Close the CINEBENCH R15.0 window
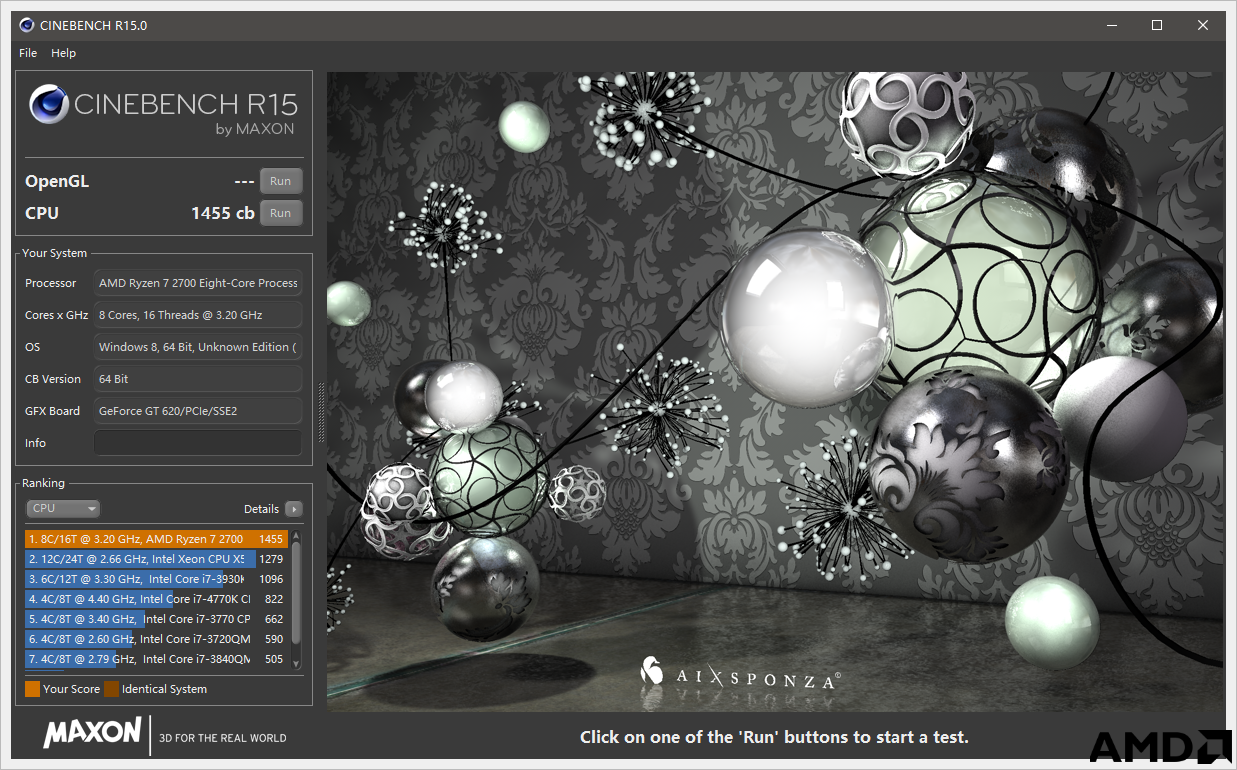Screen dimensions: 1237x770 (1203, 25)
